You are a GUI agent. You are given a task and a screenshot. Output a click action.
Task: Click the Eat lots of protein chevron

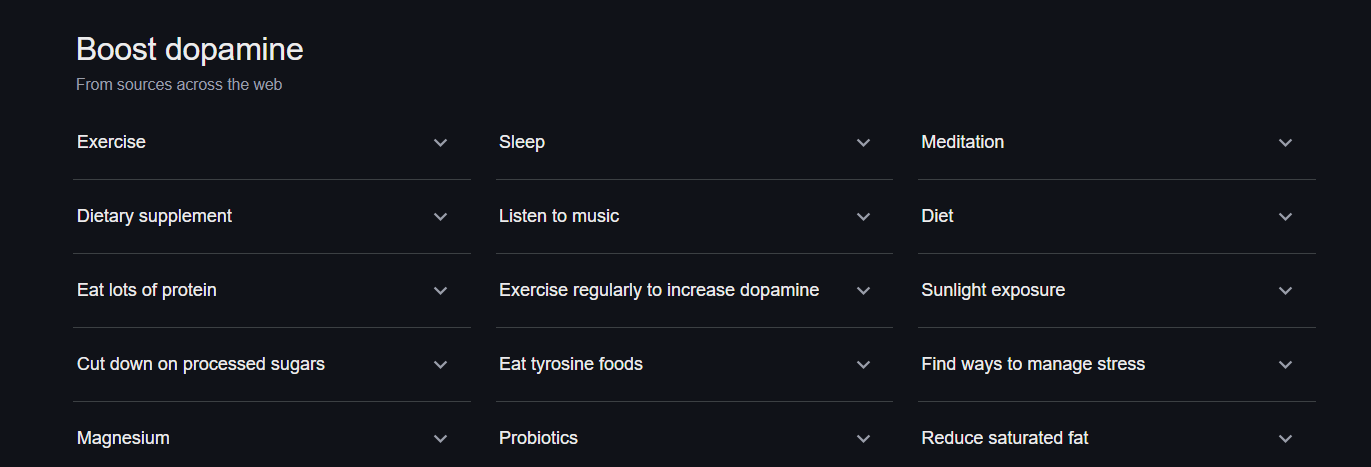coord(440,291)
